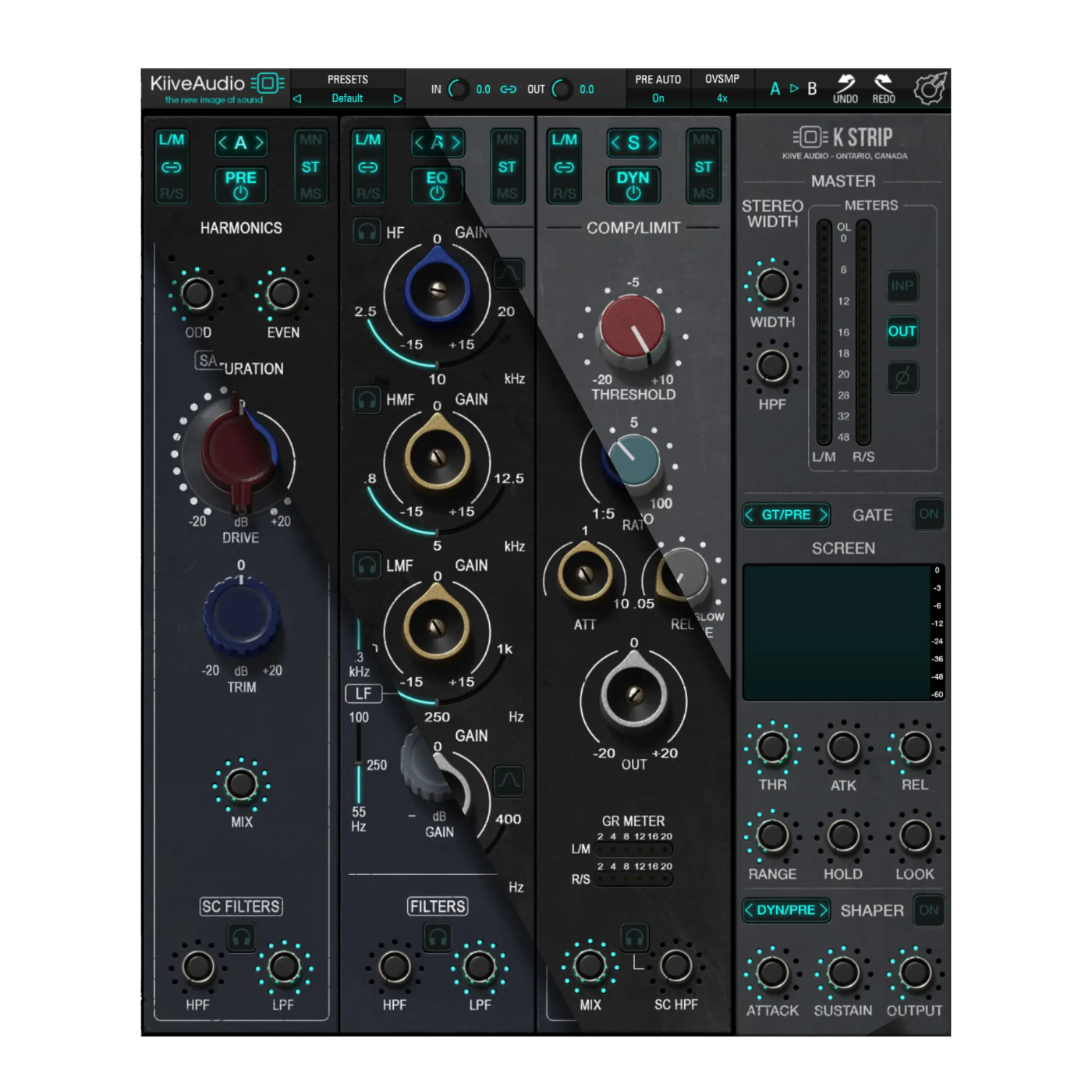Click the ODD harmonics knob

click(197, 294)
